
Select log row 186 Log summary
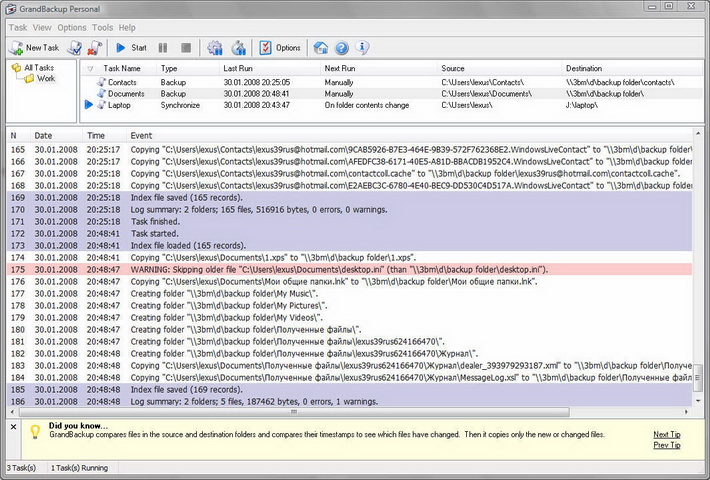pyautogui.click(x=349, y=401)
